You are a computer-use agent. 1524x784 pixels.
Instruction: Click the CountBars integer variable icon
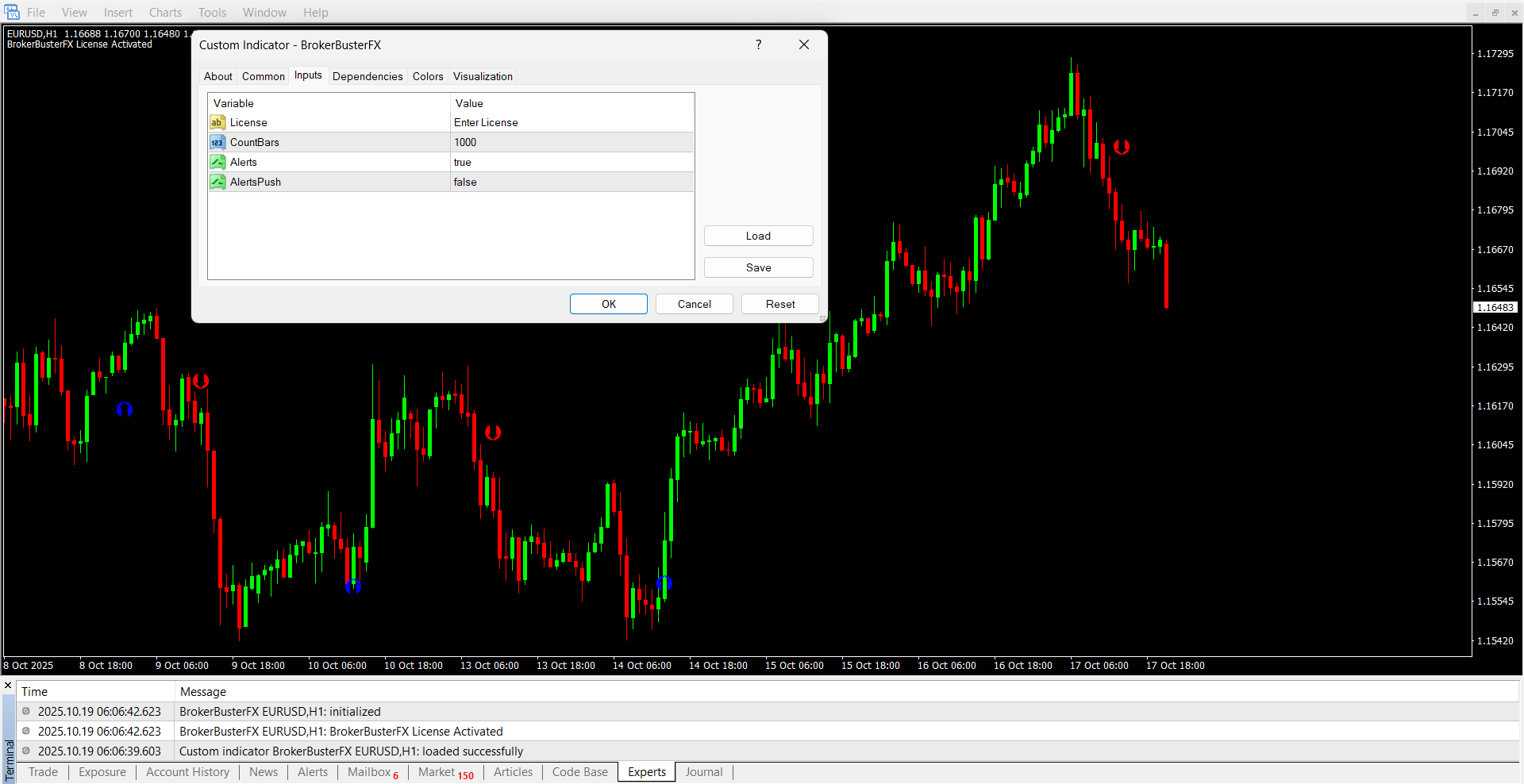[217, 142]
